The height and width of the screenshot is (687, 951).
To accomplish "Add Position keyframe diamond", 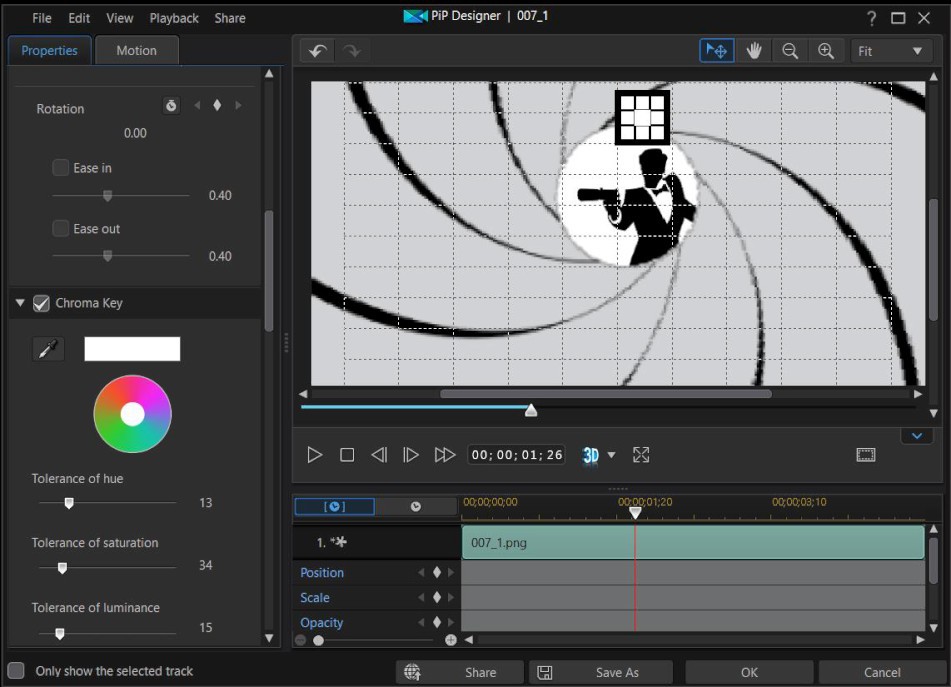I will tap(437, 572).
